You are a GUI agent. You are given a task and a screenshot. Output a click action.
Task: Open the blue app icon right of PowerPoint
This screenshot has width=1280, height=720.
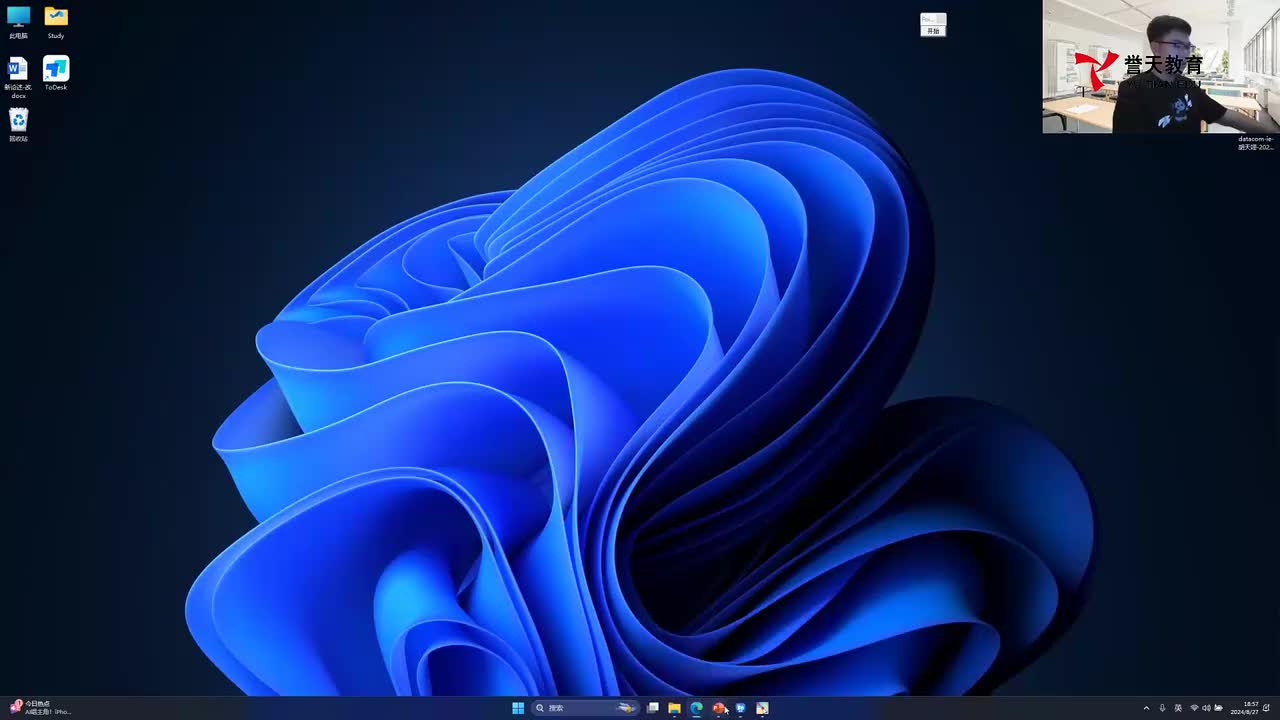(x=741, y=708)
